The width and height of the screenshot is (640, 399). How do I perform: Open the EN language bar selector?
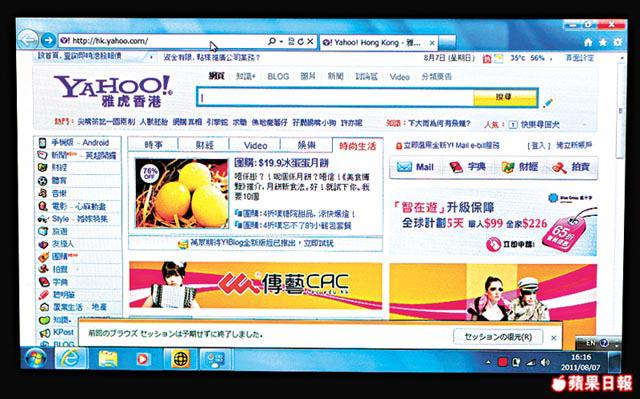pyautogui.click(x=591, y=343)
